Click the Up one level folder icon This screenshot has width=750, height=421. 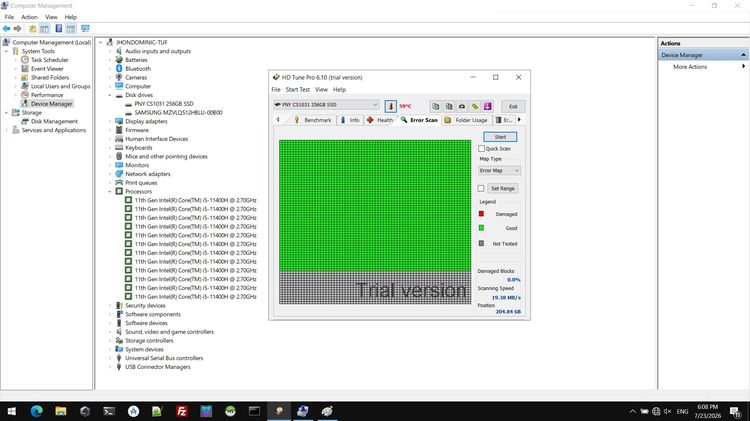33,29
